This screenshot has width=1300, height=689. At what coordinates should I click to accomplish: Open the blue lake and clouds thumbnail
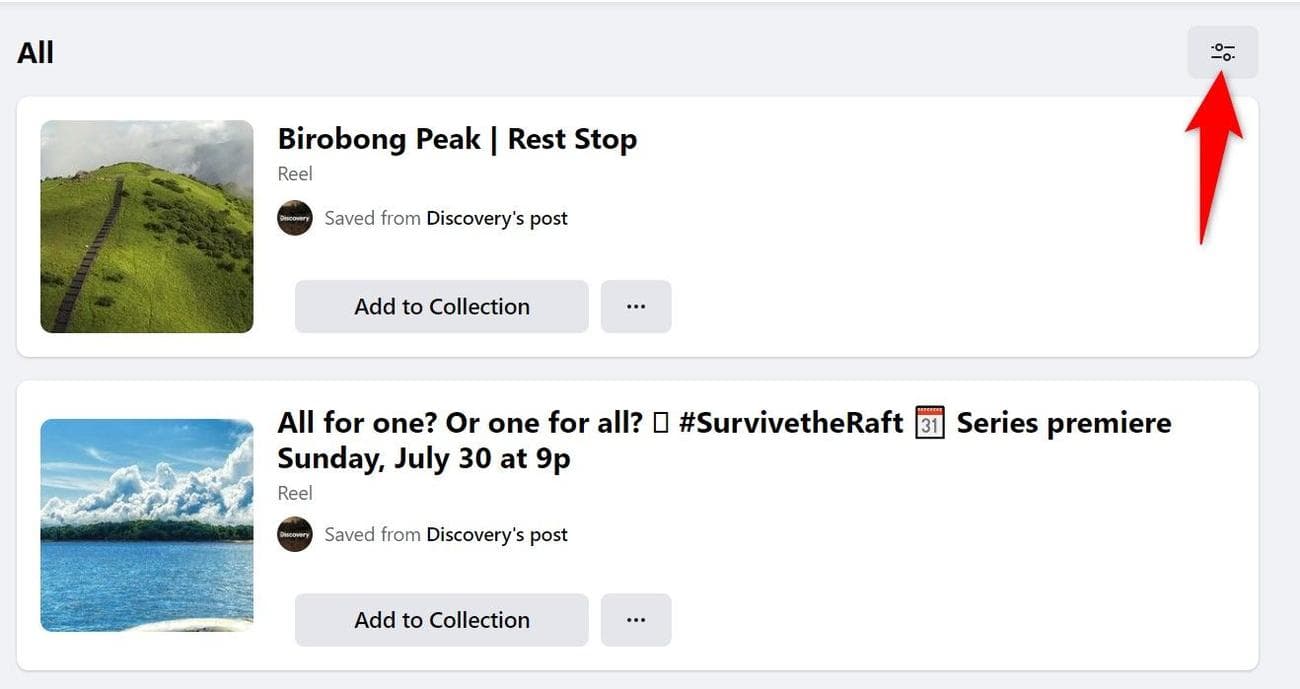click(147, 525)
